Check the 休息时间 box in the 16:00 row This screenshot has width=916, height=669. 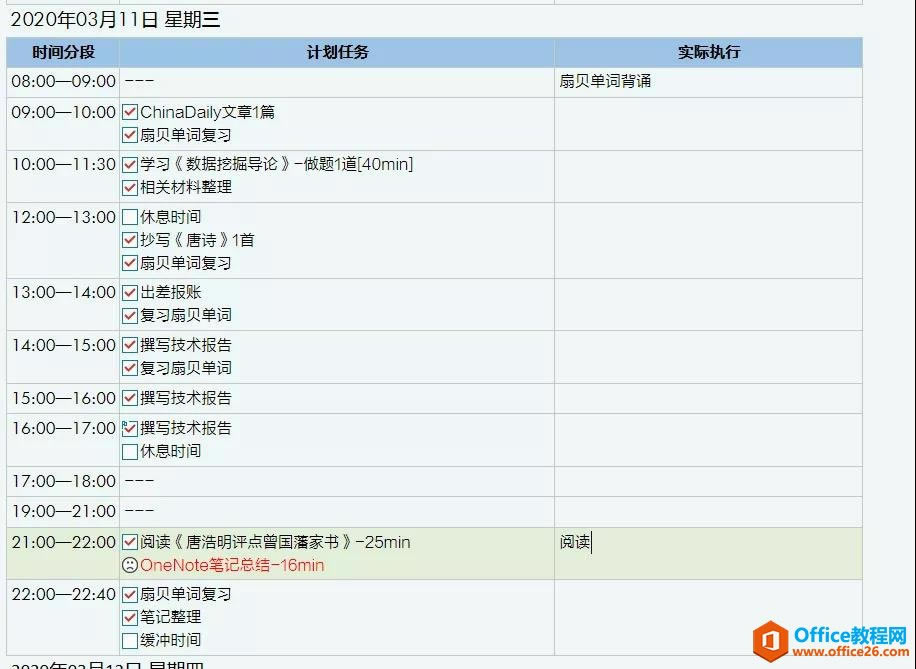128,451
